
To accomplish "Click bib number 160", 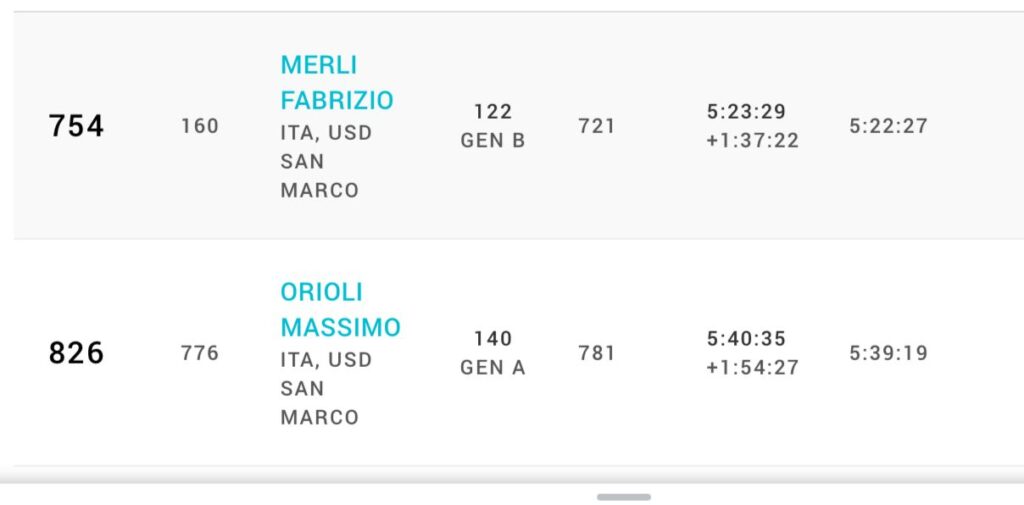I will [x=200, y=126].
